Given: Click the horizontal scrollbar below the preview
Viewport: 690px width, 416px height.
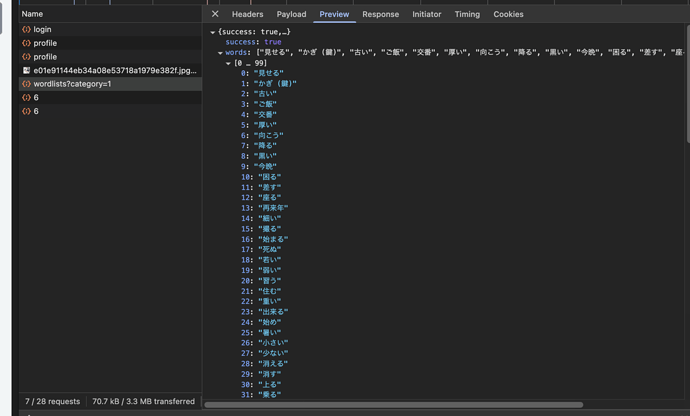Looking at the screenshot, I should point(393,405).
